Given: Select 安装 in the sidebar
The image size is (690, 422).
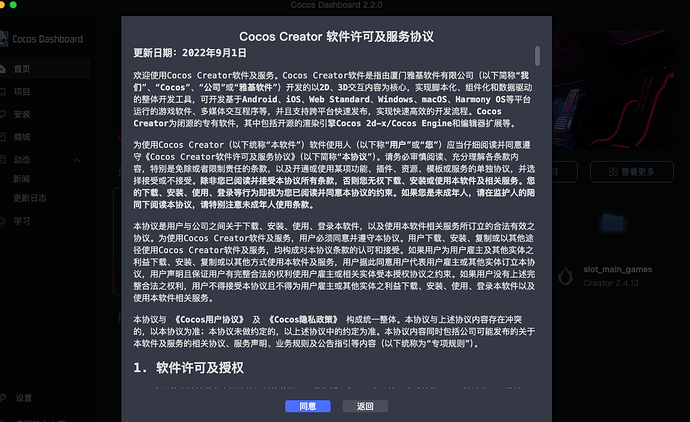Looking at the screenshot, I should [x=22, y=114].
